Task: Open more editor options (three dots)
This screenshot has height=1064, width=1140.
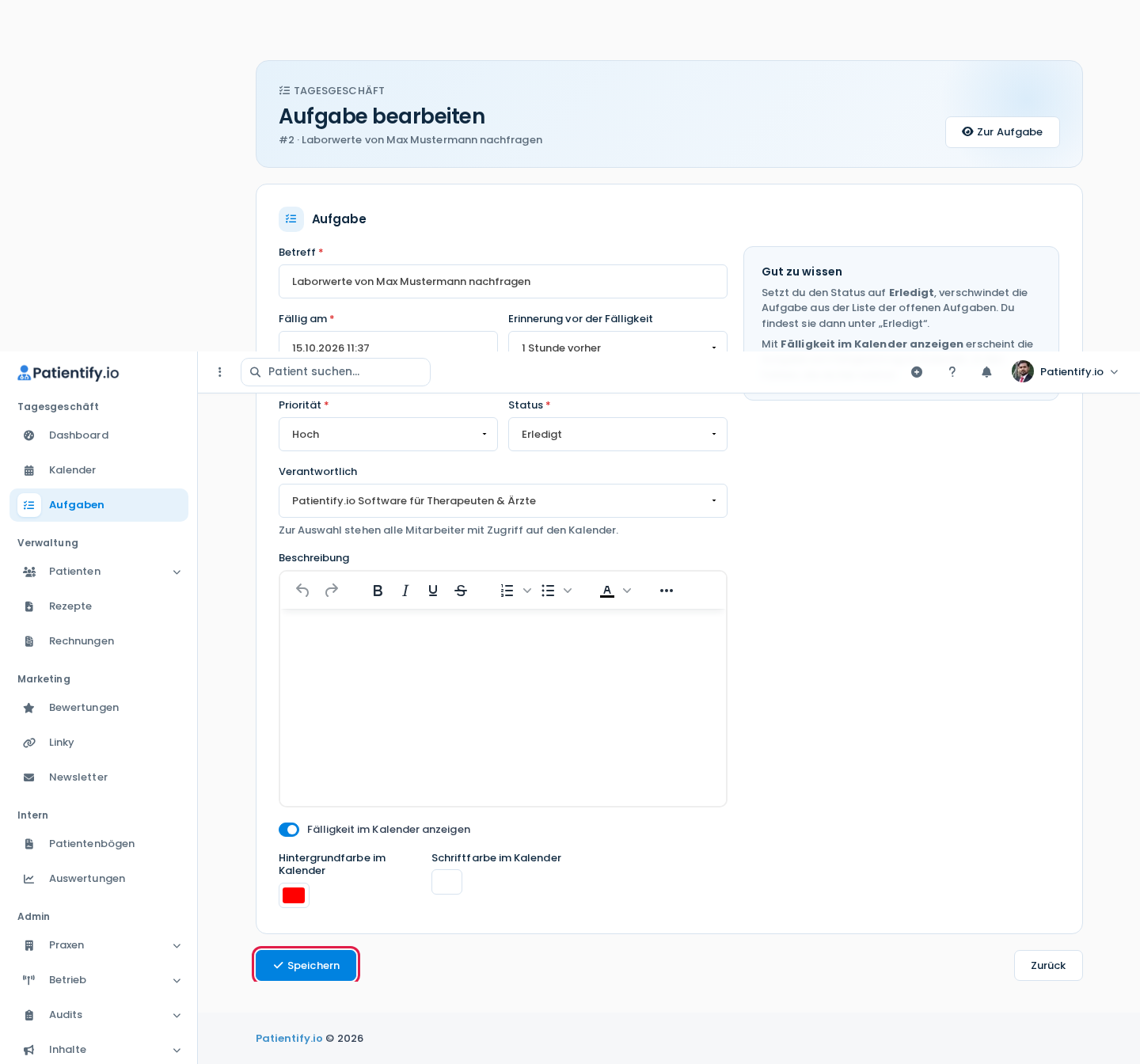Action: point(667,591)
